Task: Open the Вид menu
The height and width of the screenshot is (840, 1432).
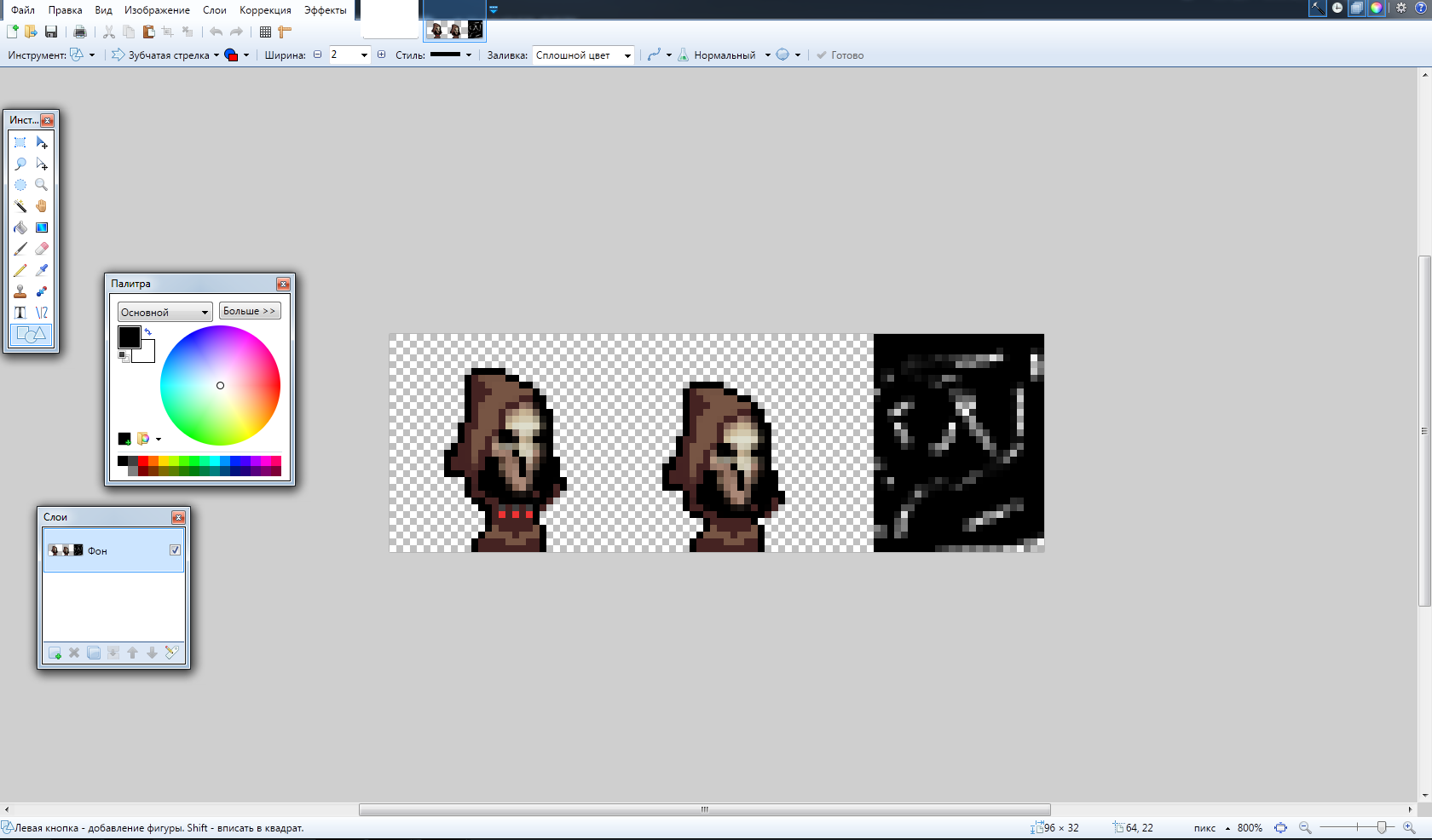Action: click(103, 10)
